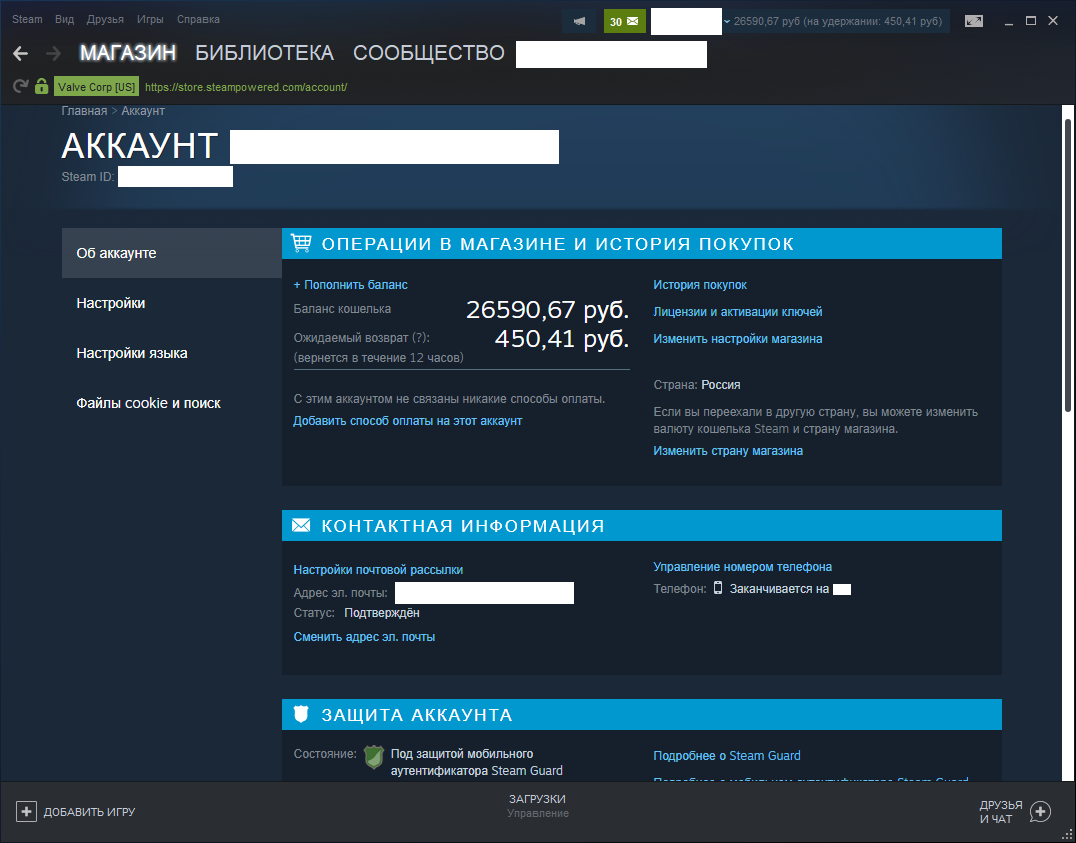
Task: Click the Главная breadcrumb link
Action: click(84, 111)
